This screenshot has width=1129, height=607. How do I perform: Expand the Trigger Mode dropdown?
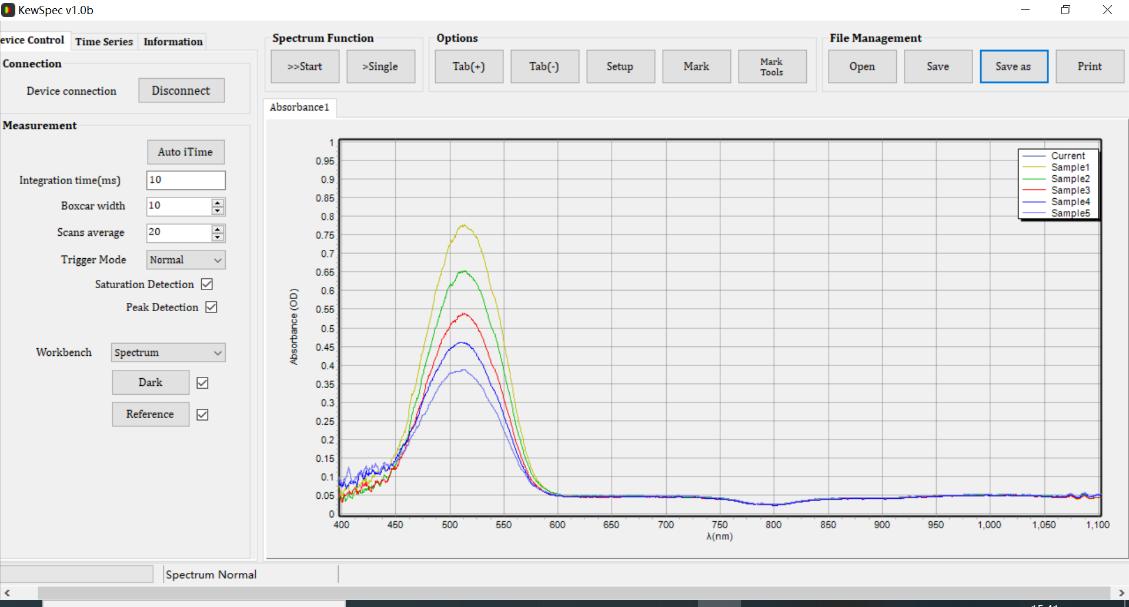pos(186,260)
